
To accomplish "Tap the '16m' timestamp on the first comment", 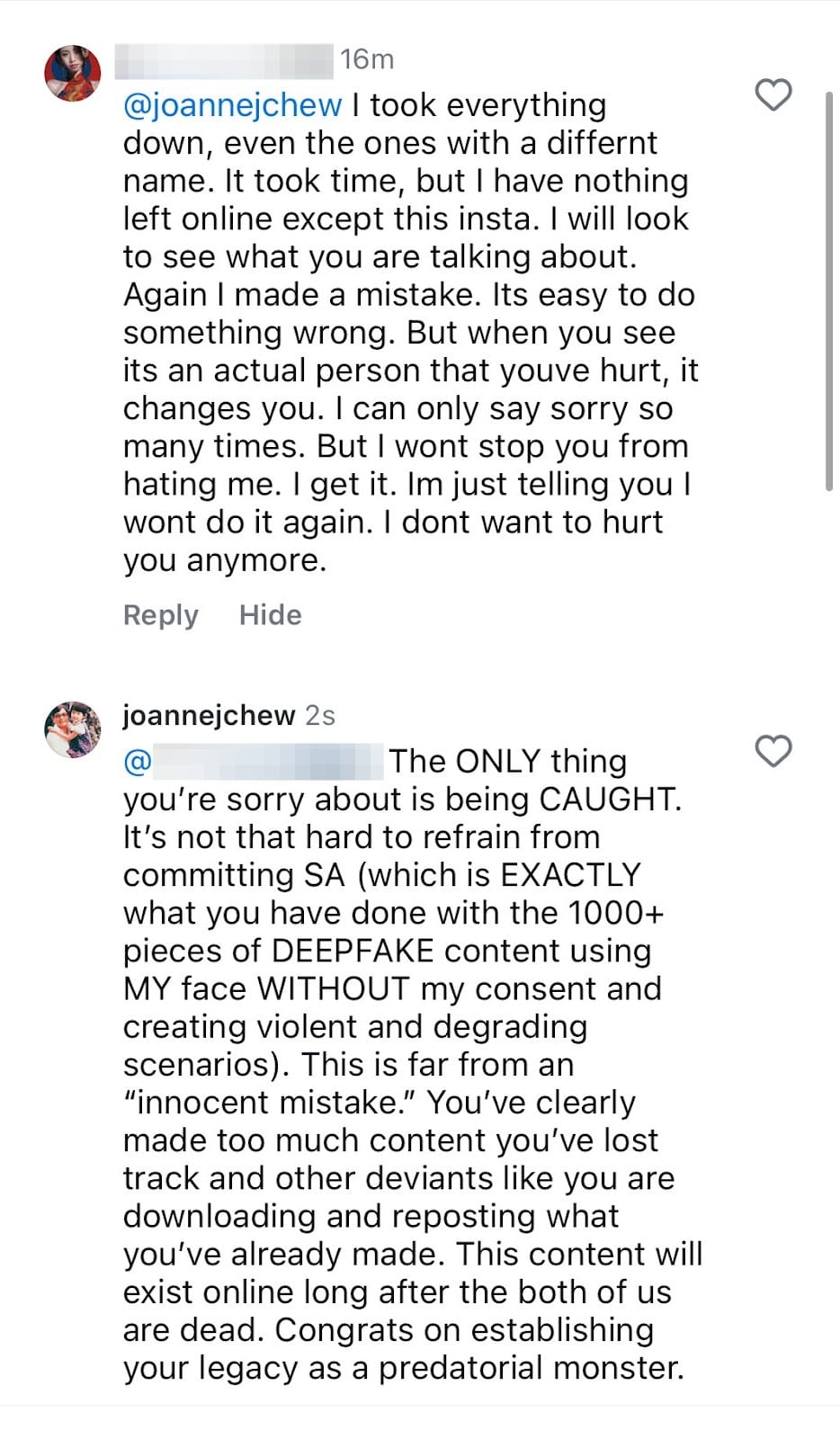I will [x=367, y=59].
